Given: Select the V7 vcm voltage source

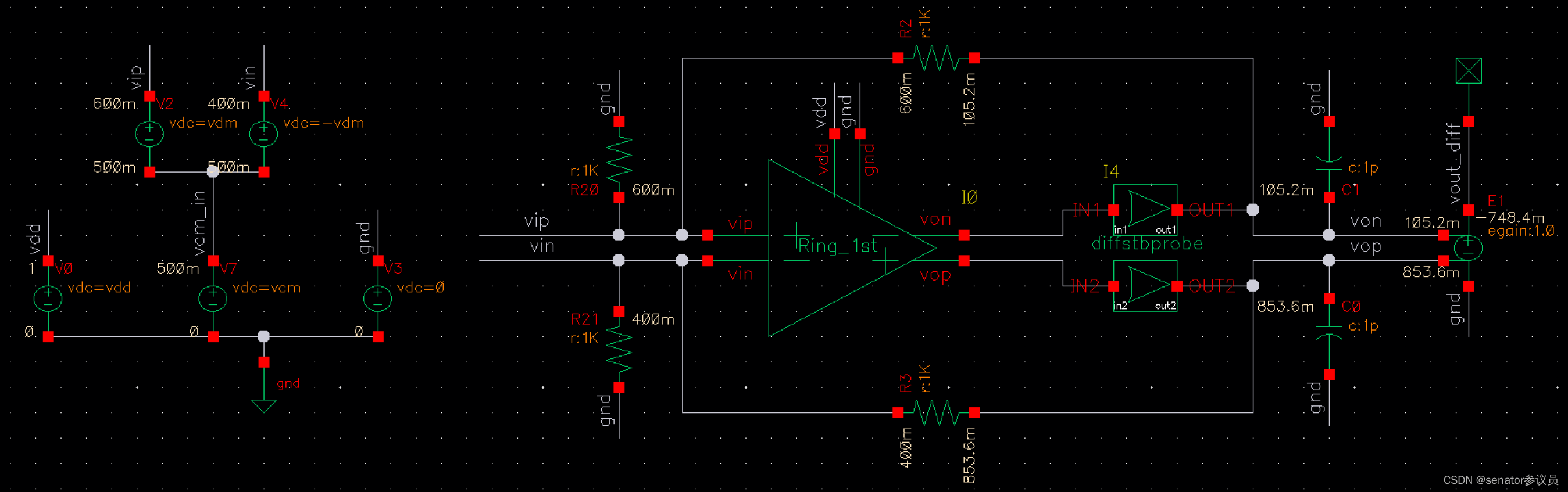Looking at the screenshot, I should click(213, 299).
